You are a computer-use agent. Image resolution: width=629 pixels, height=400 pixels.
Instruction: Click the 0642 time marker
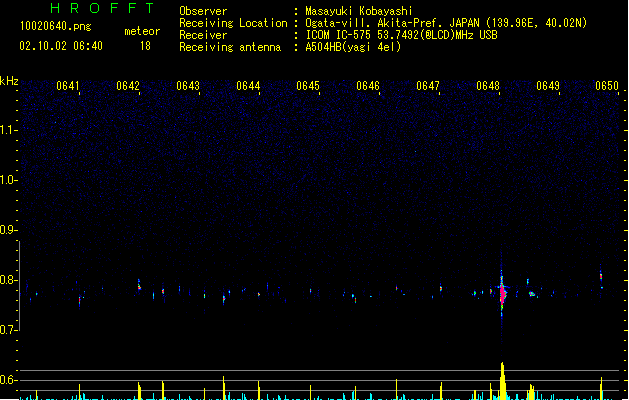click(128, 86)
